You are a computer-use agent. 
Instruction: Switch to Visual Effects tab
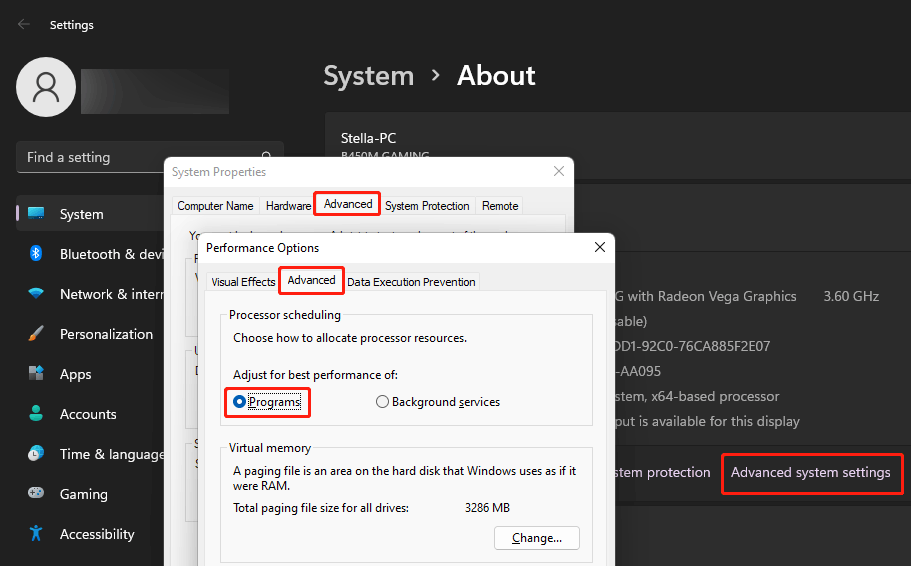[243, 282]
